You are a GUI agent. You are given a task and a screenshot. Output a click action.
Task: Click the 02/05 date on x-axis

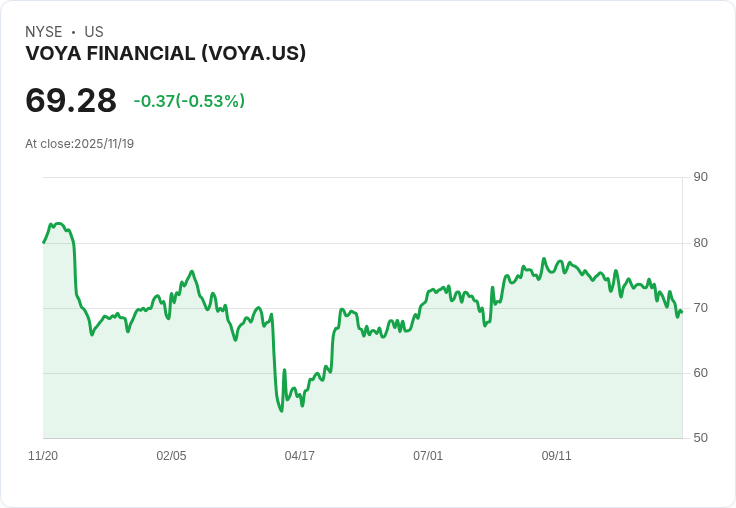pos(171,456)
